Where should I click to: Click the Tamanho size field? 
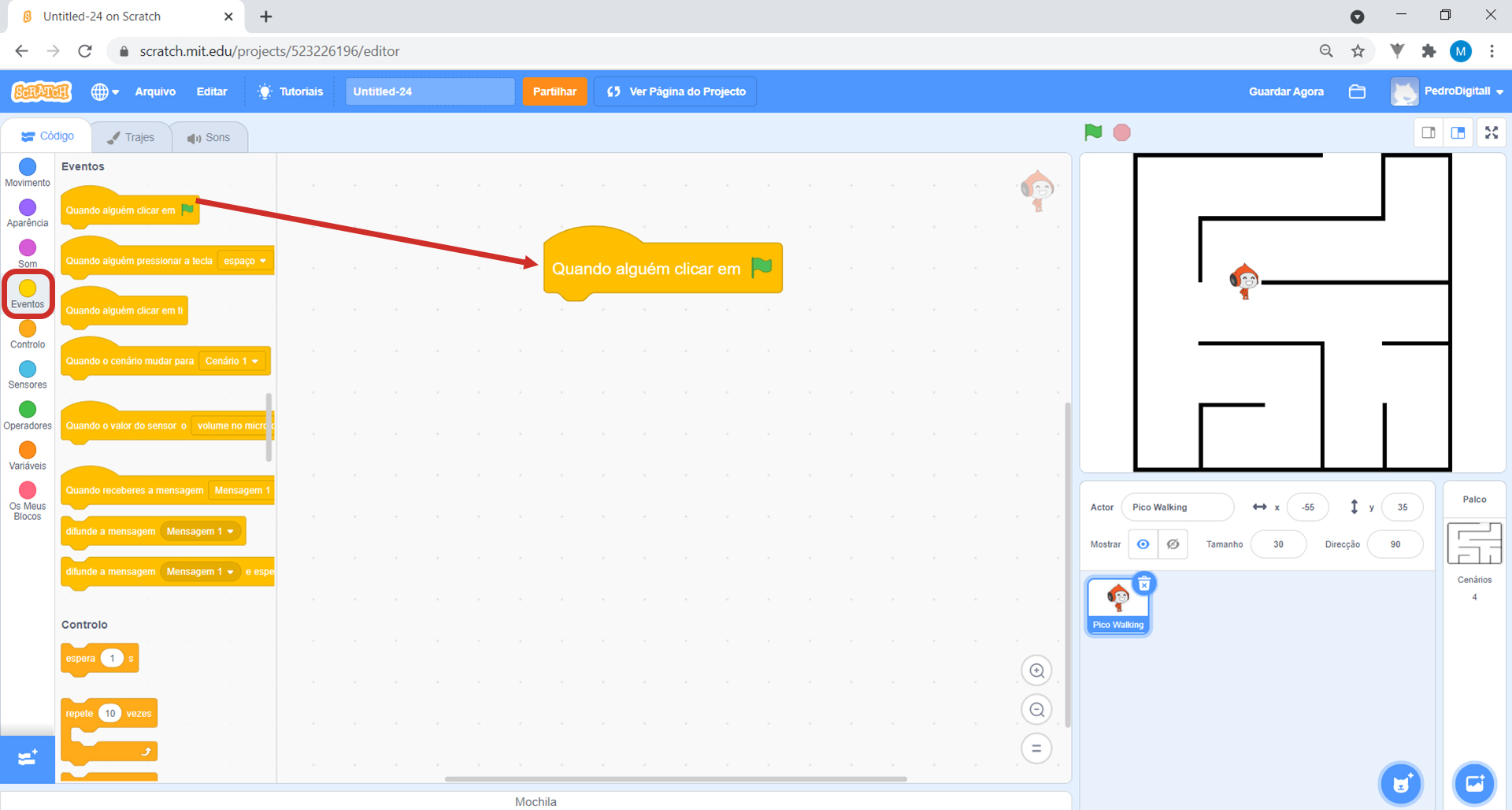1278,544
